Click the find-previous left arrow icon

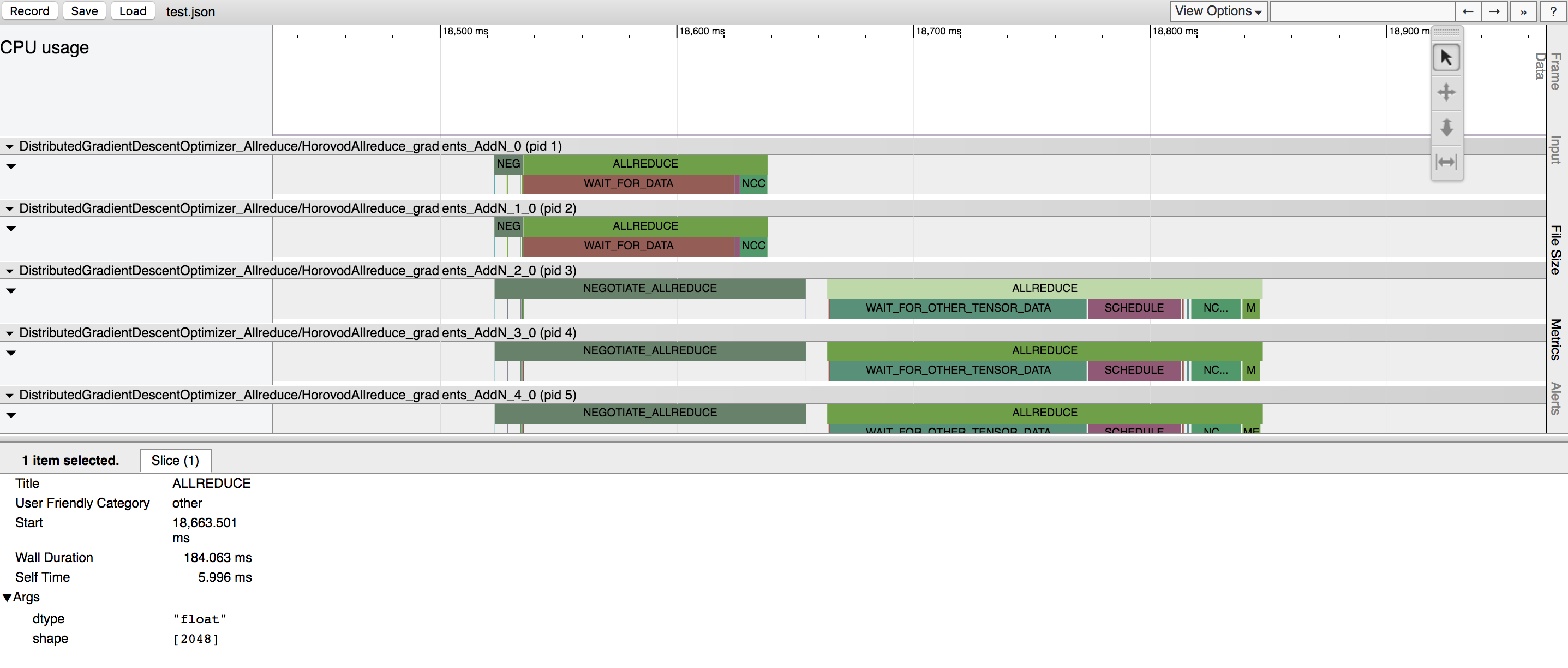pyautogui.click(x=1468, y=11)
